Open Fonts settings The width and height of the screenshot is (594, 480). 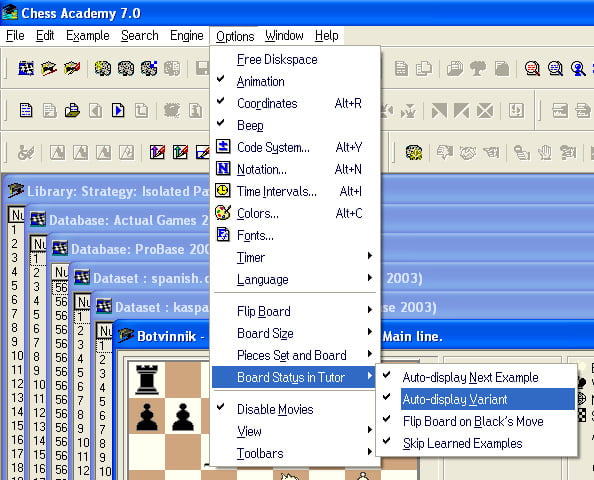(x=295, y=235)
